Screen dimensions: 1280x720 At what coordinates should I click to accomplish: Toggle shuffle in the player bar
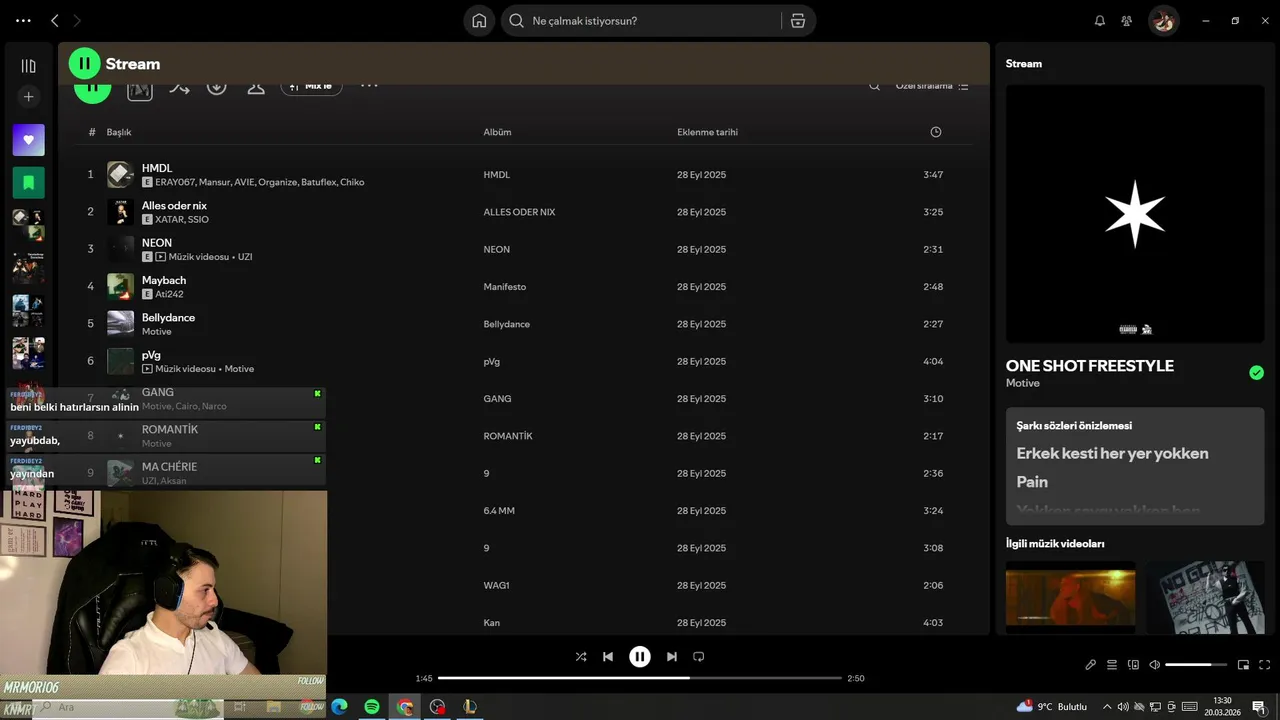pos(581,657)
